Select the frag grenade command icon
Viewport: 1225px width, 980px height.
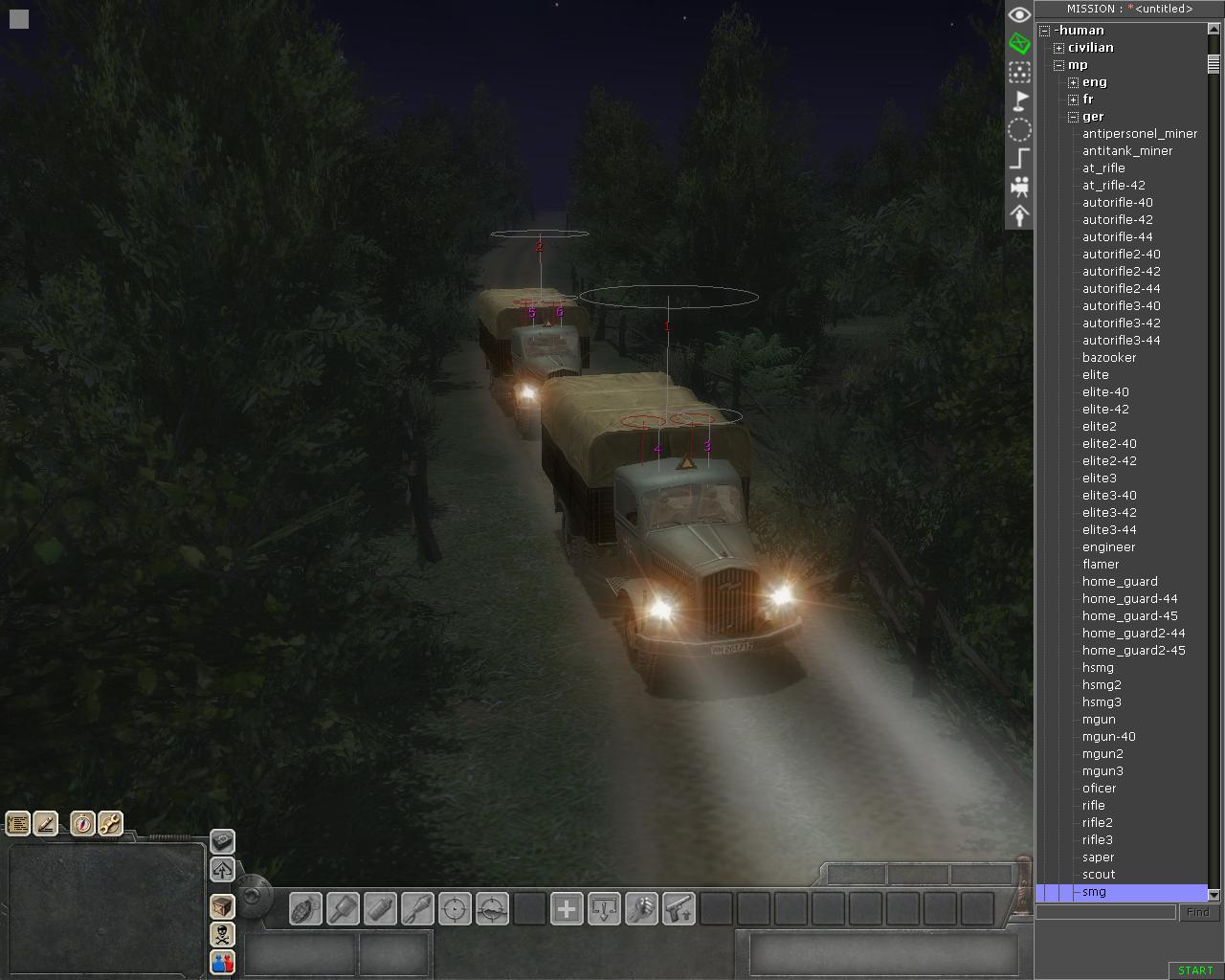pos(305,908)
